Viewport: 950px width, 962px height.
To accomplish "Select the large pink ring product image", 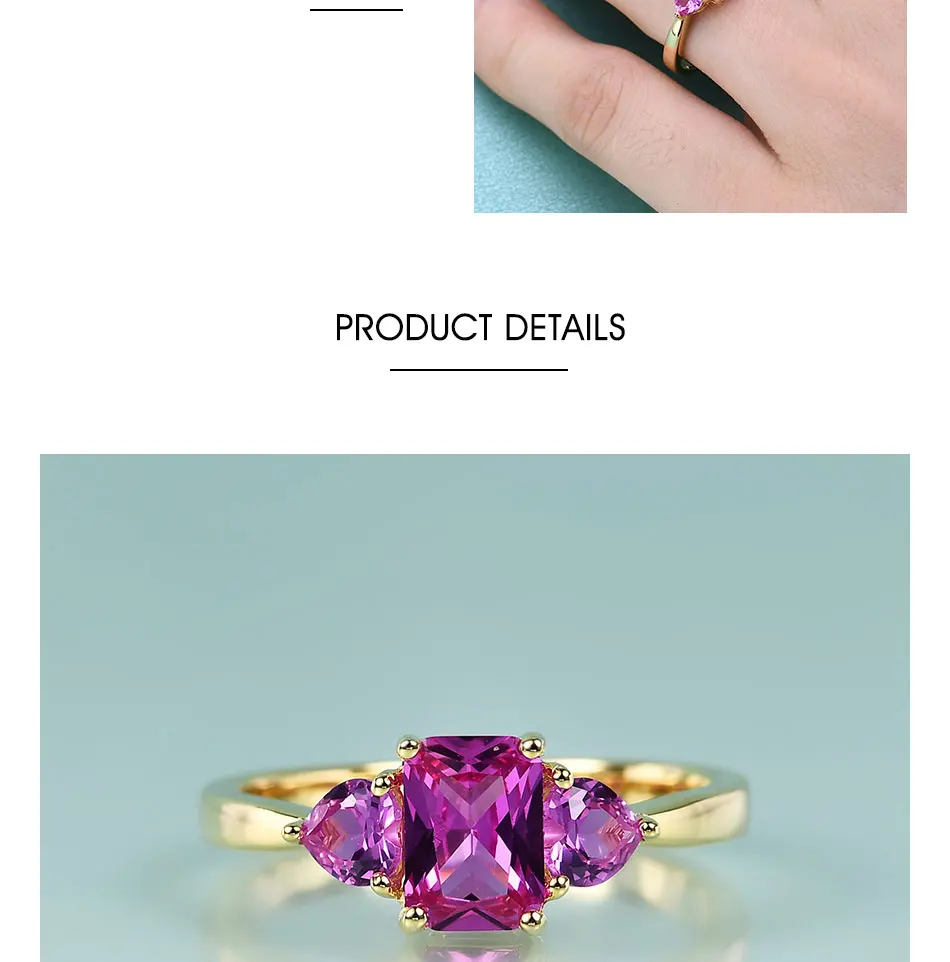I will (x=475, y=708).
